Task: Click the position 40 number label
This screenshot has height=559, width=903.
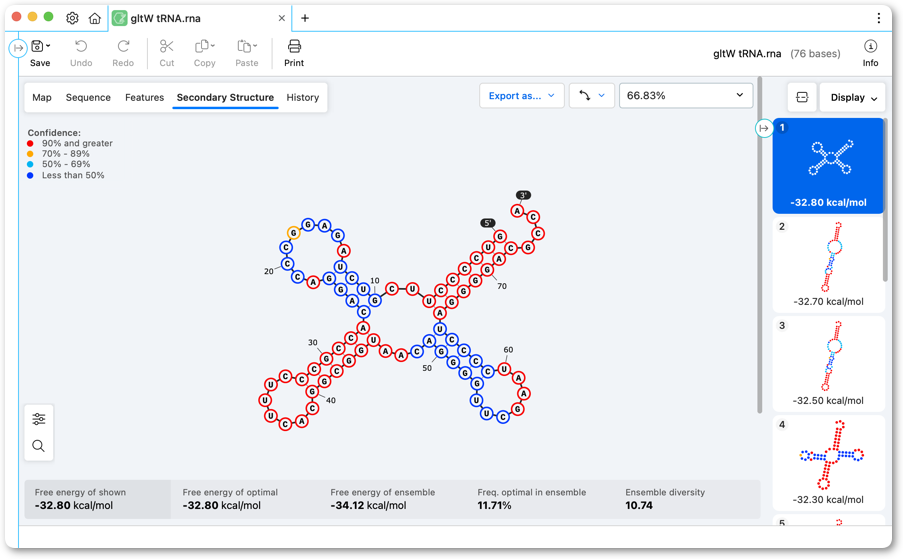Action: pyautogui.click(x=331, y=400)
